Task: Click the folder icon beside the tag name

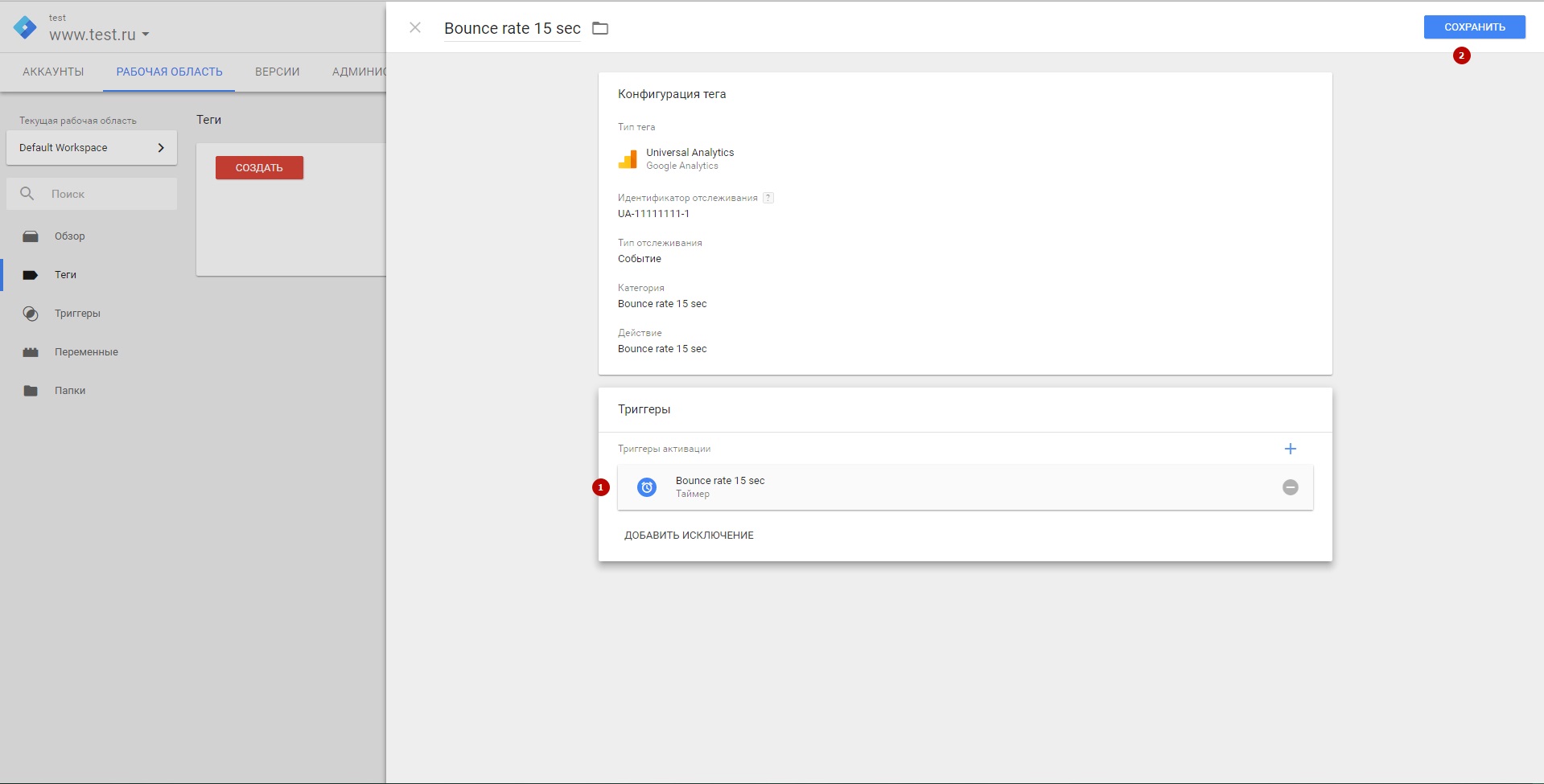Action: 600,28
